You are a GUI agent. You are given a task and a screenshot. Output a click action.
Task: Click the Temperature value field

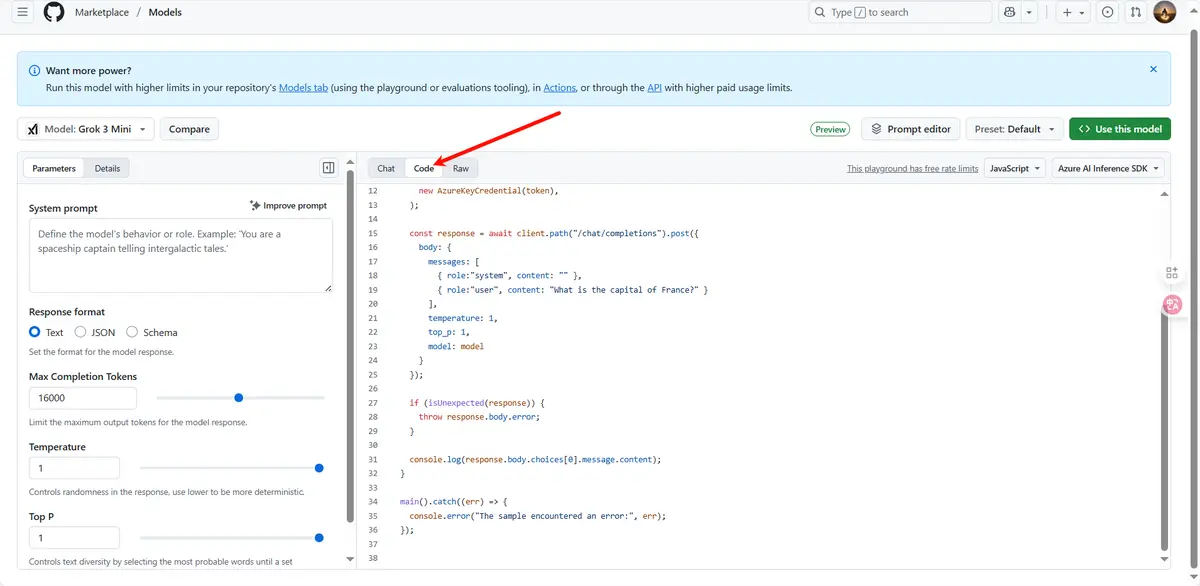pyautogui.click(x=74, y=468)
